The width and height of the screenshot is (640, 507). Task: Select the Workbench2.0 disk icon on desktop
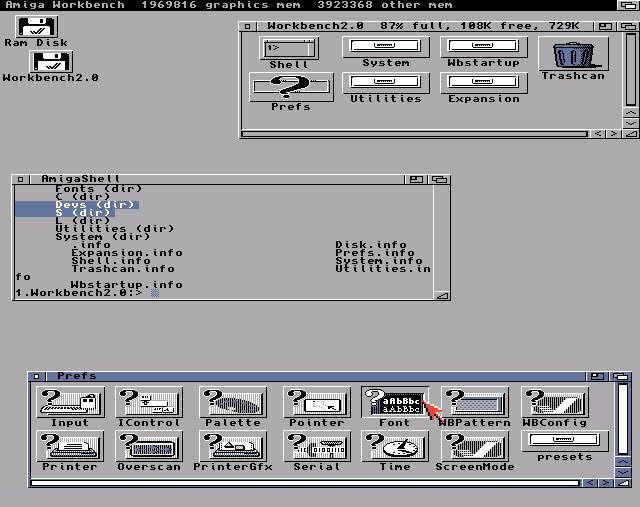tap(51, 62)
